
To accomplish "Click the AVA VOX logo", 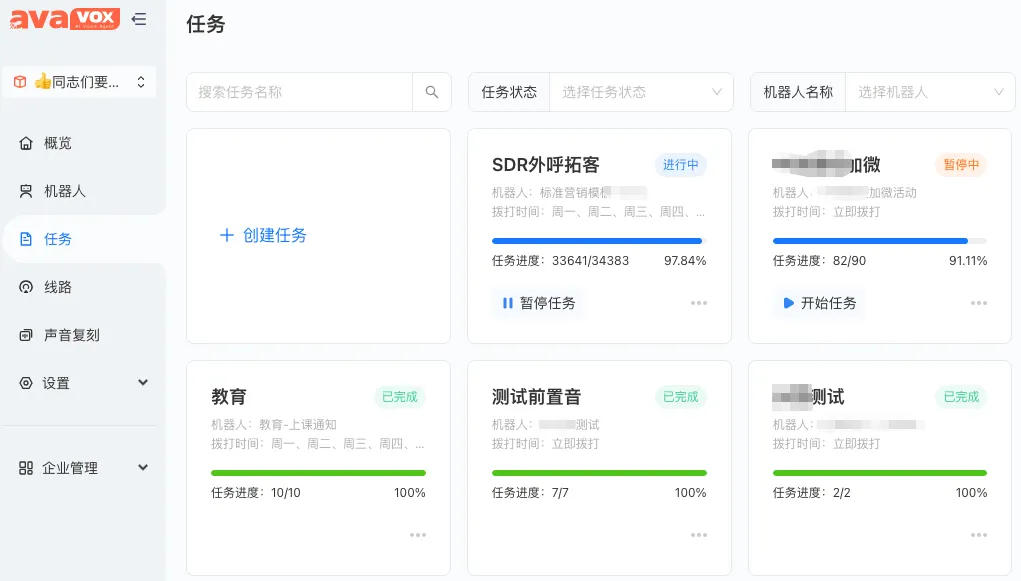I will 65,19.
